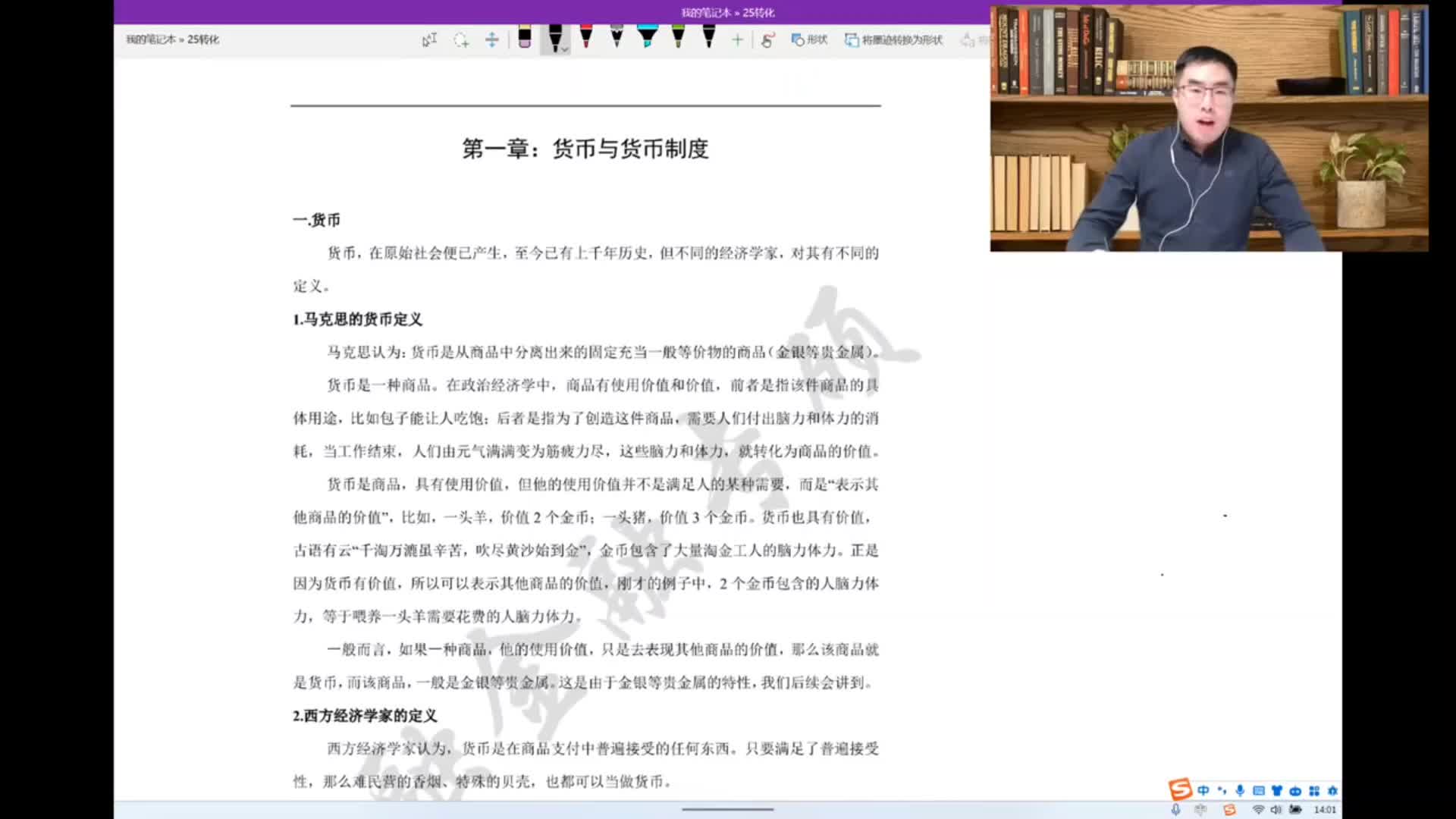The image size is (1456, 819).
Task: Open the volume speaker tray icon
Action: (1276, 810)
